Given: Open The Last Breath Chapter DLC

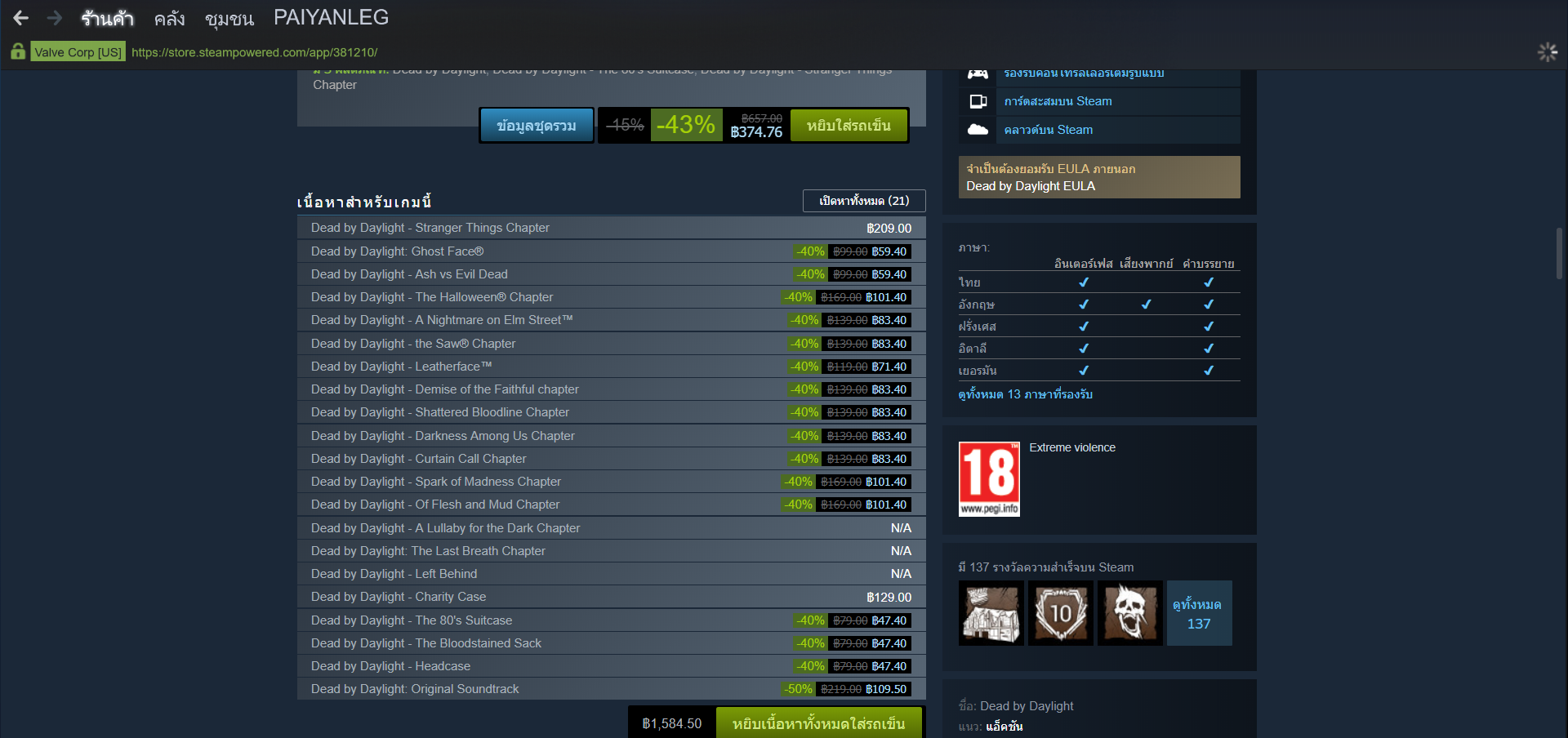Looking at the screenshot, I should tap(612, 551).
